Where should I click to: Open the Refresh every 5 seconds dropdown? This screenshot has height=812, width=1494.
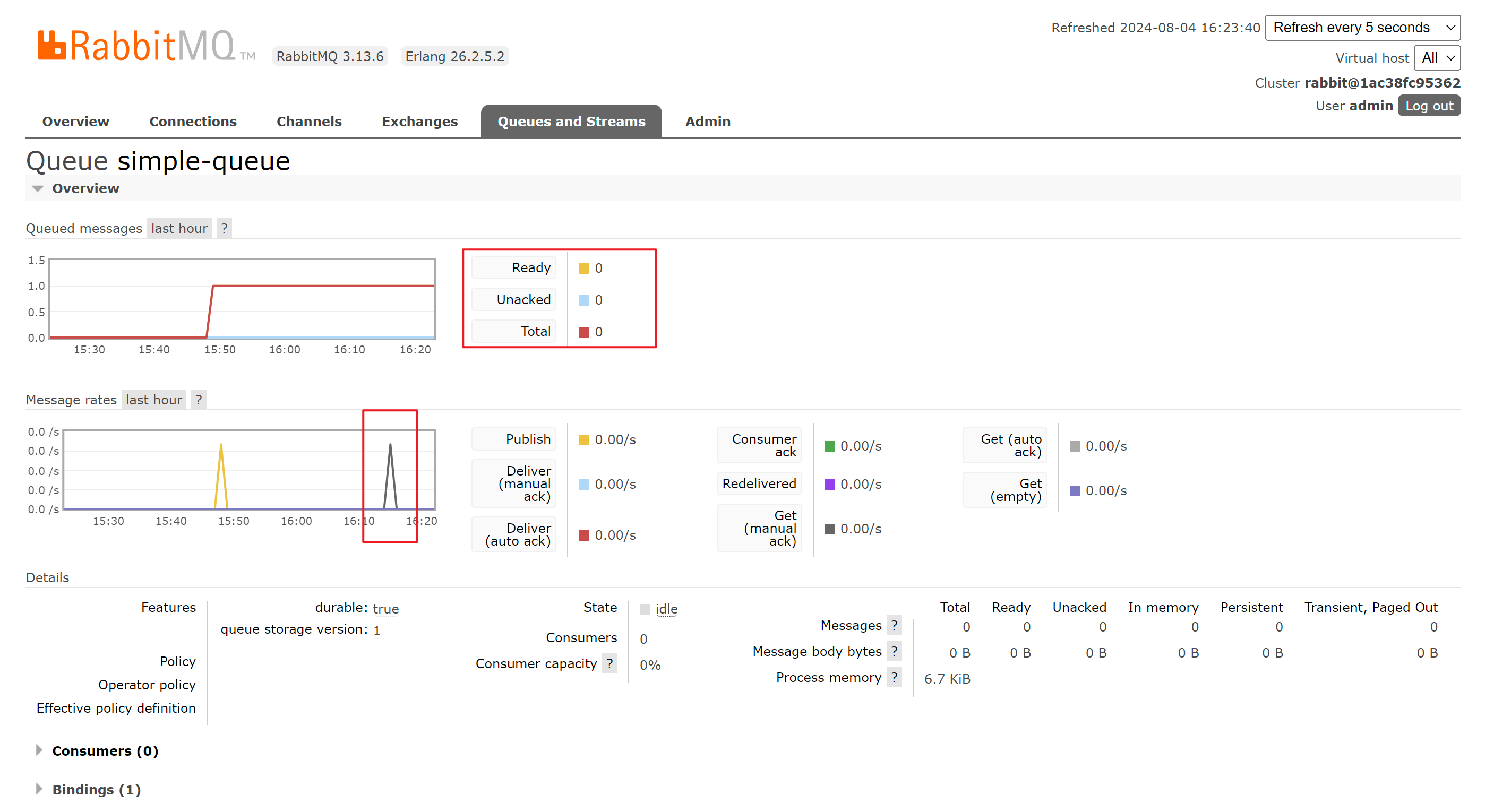(1362, 28)
